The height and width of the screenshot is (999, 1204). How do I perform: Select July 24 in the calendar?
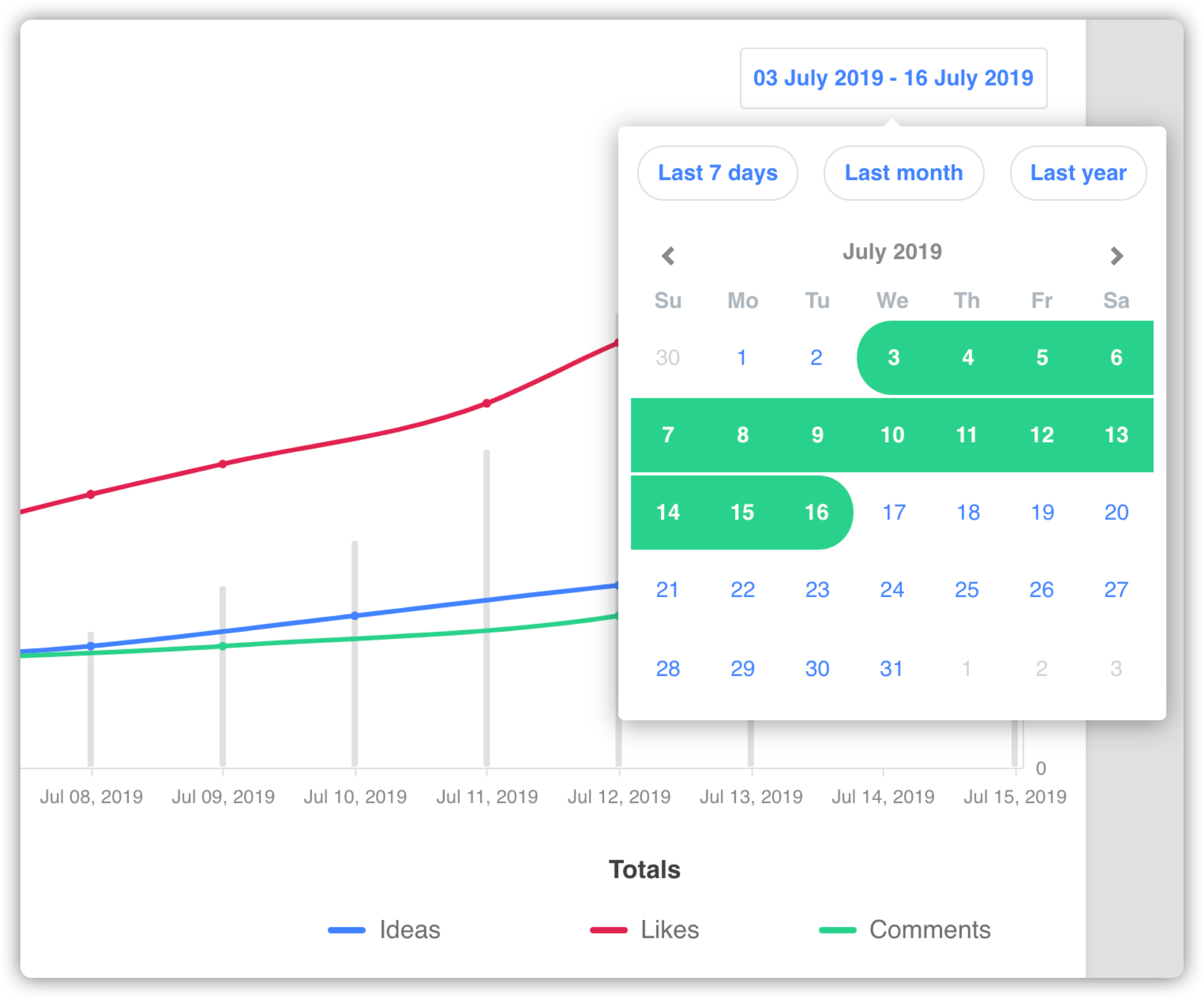[x=892, y=590]
